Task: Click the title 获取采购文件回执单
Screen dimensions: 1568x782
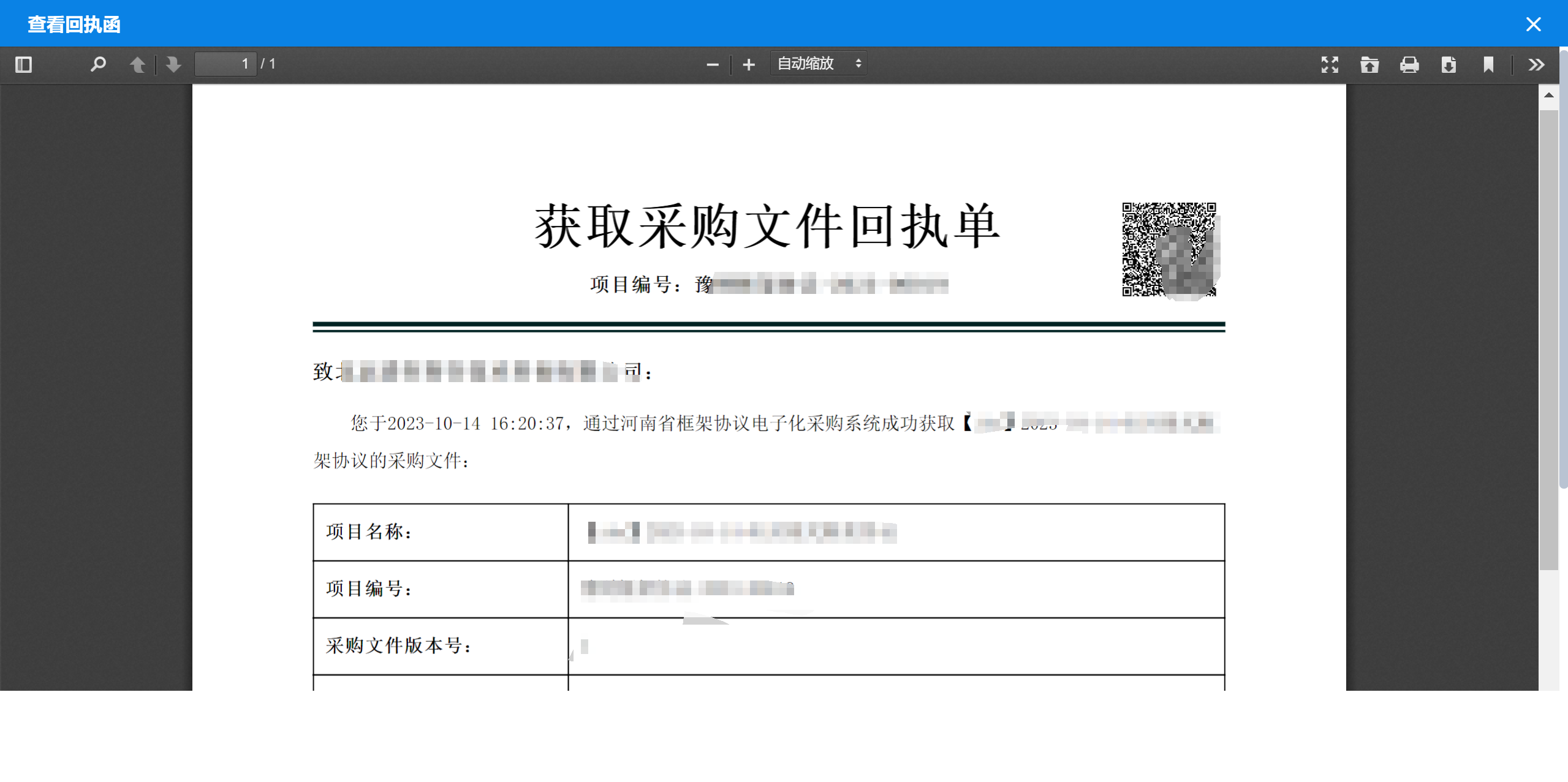Action: 768,227
